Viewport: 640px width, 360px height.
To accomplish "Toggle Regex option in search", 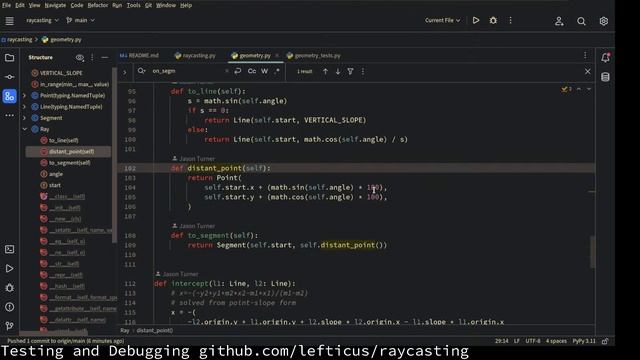I will pos(277,71).
